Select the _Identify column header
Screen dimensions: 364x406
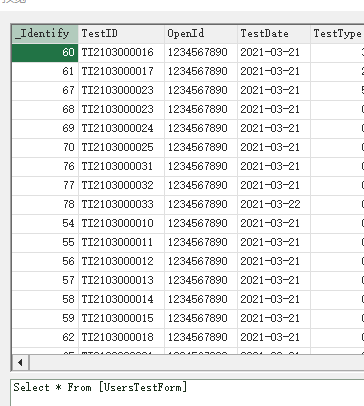(x=45, y=34)
